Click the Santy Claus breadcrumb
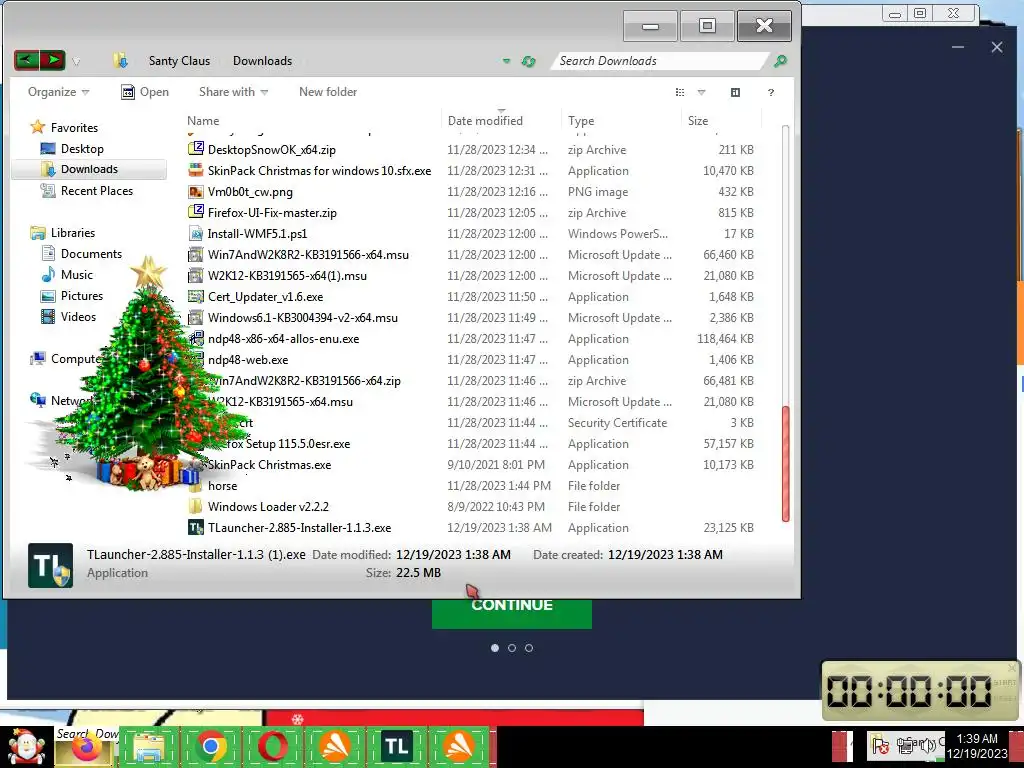 (180, 61)
